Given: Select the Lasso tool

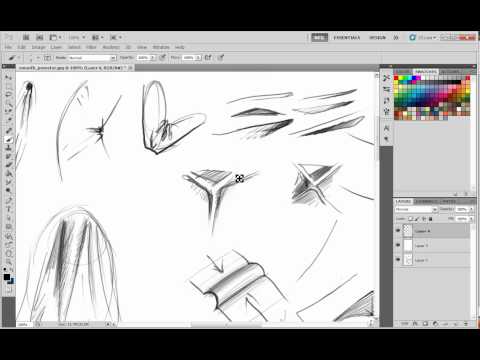Looking at the screenshot, I should [x=9, y=95].
